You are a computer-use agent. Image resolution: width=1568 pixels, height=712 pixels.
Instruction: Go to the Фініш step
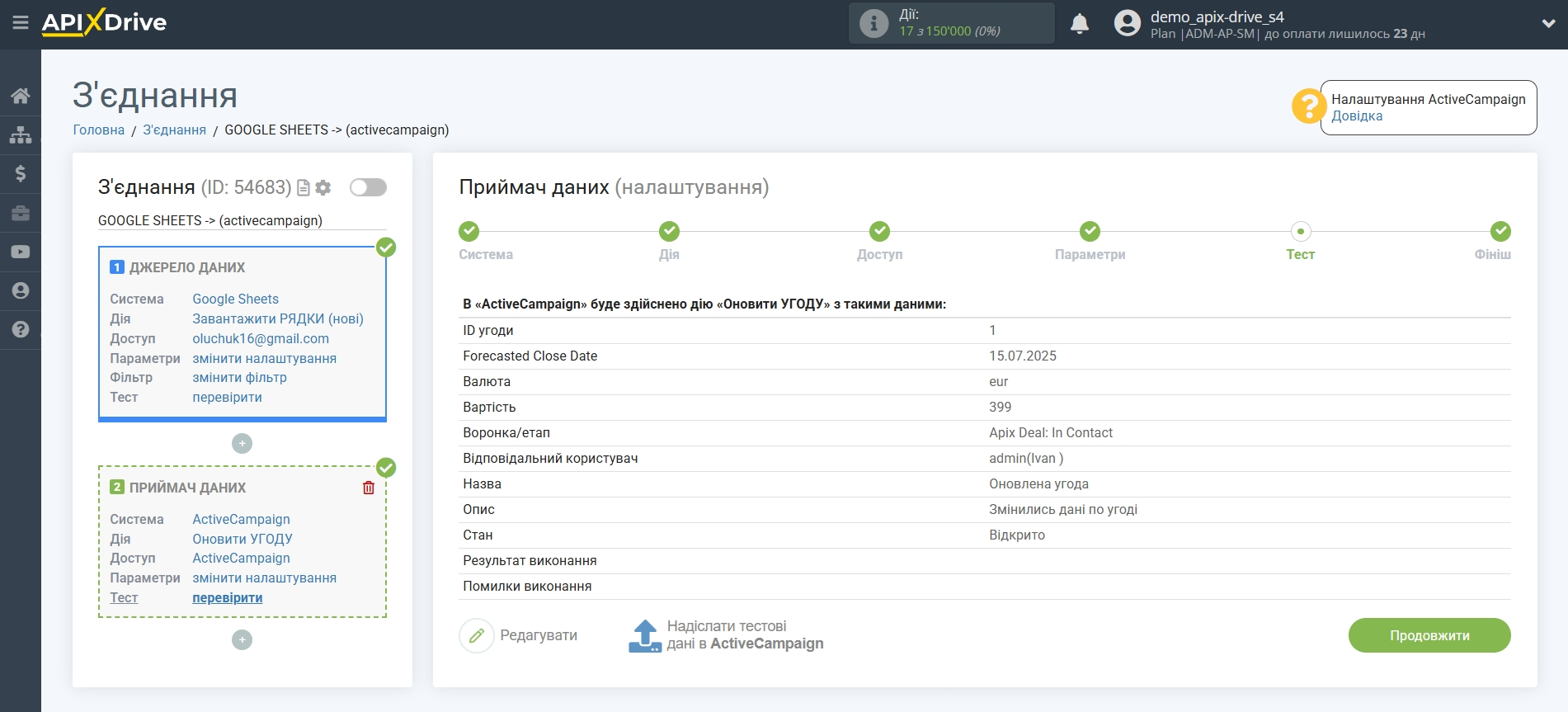(1500, 232)
